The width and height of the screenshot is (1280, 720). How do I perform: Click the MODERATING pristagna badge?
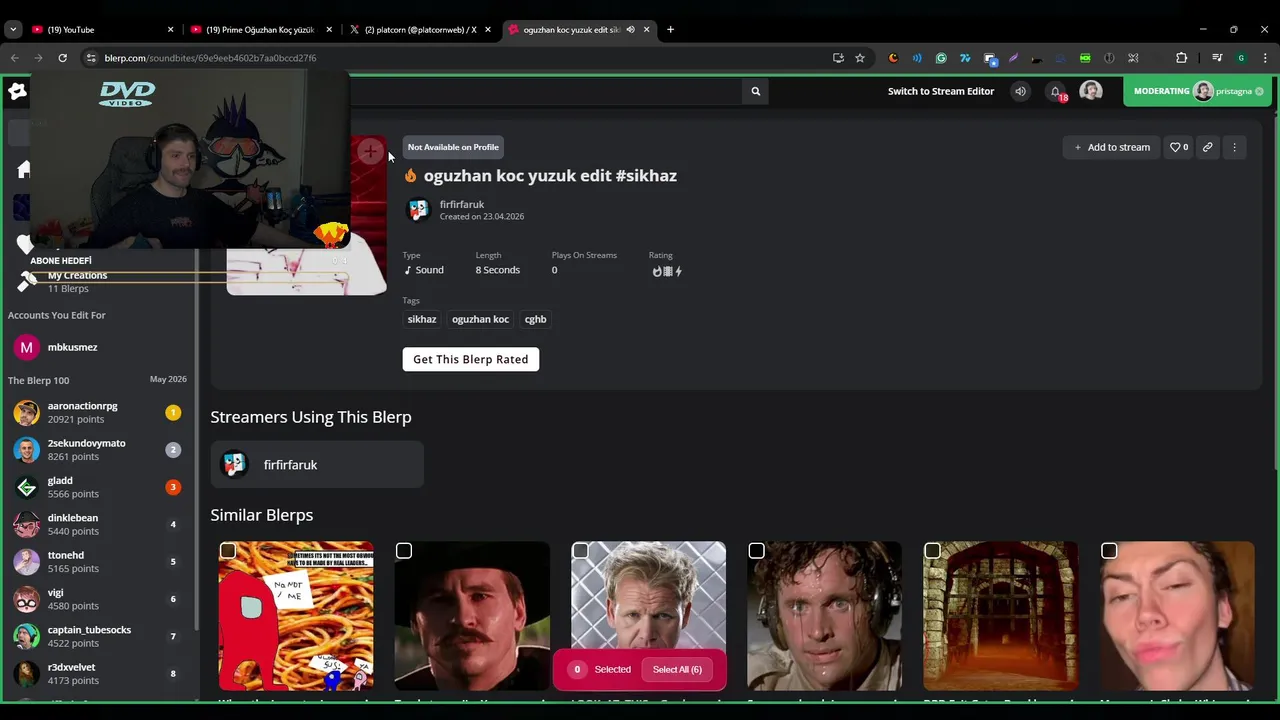[x=1197, y=91]
